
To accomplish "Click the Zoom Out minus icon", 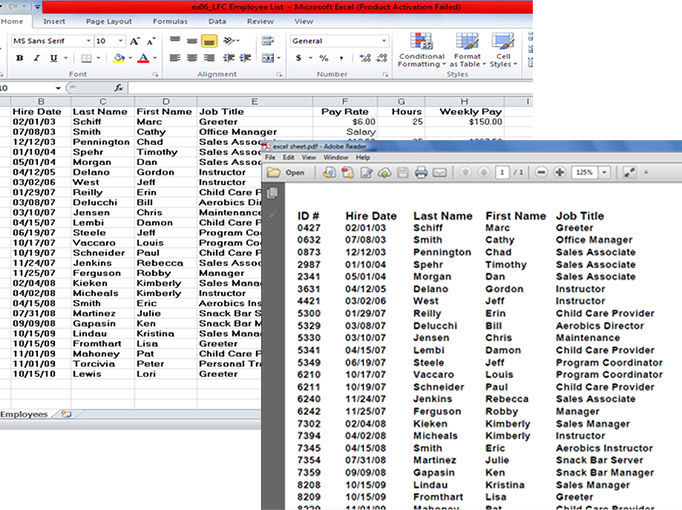I will click(x=542, y=173).
